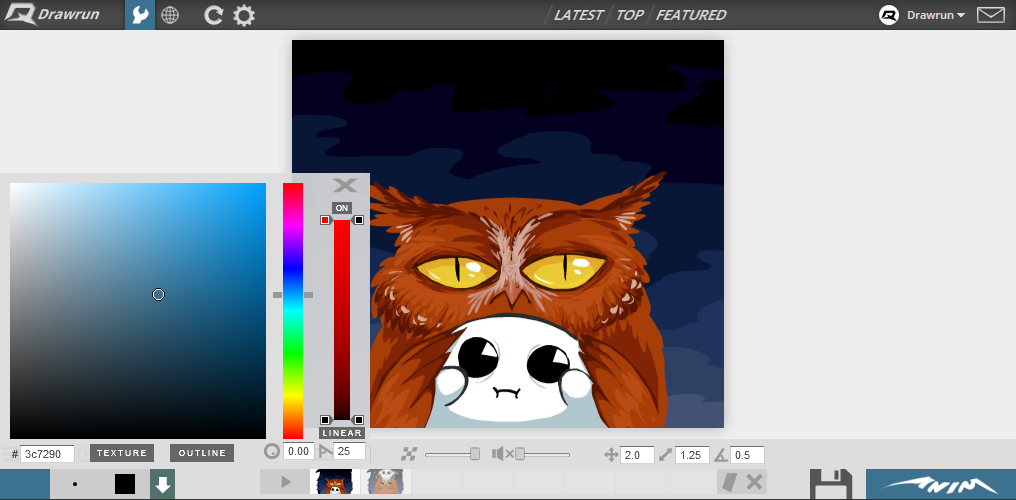This screenshot has height=500, width=1016.
Task: Select the second faded frame thumbnail
Action: [386, 482]
